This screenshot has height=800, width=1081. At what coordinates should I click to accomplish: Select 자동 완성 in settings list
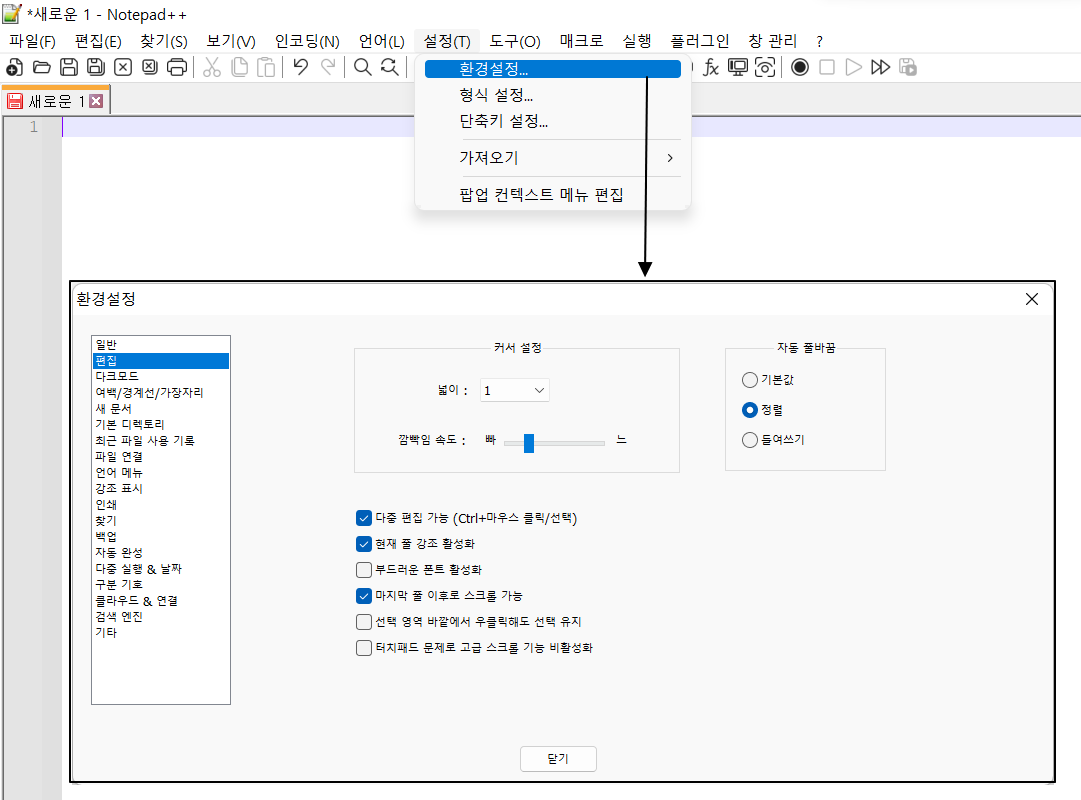pos(161,552)
